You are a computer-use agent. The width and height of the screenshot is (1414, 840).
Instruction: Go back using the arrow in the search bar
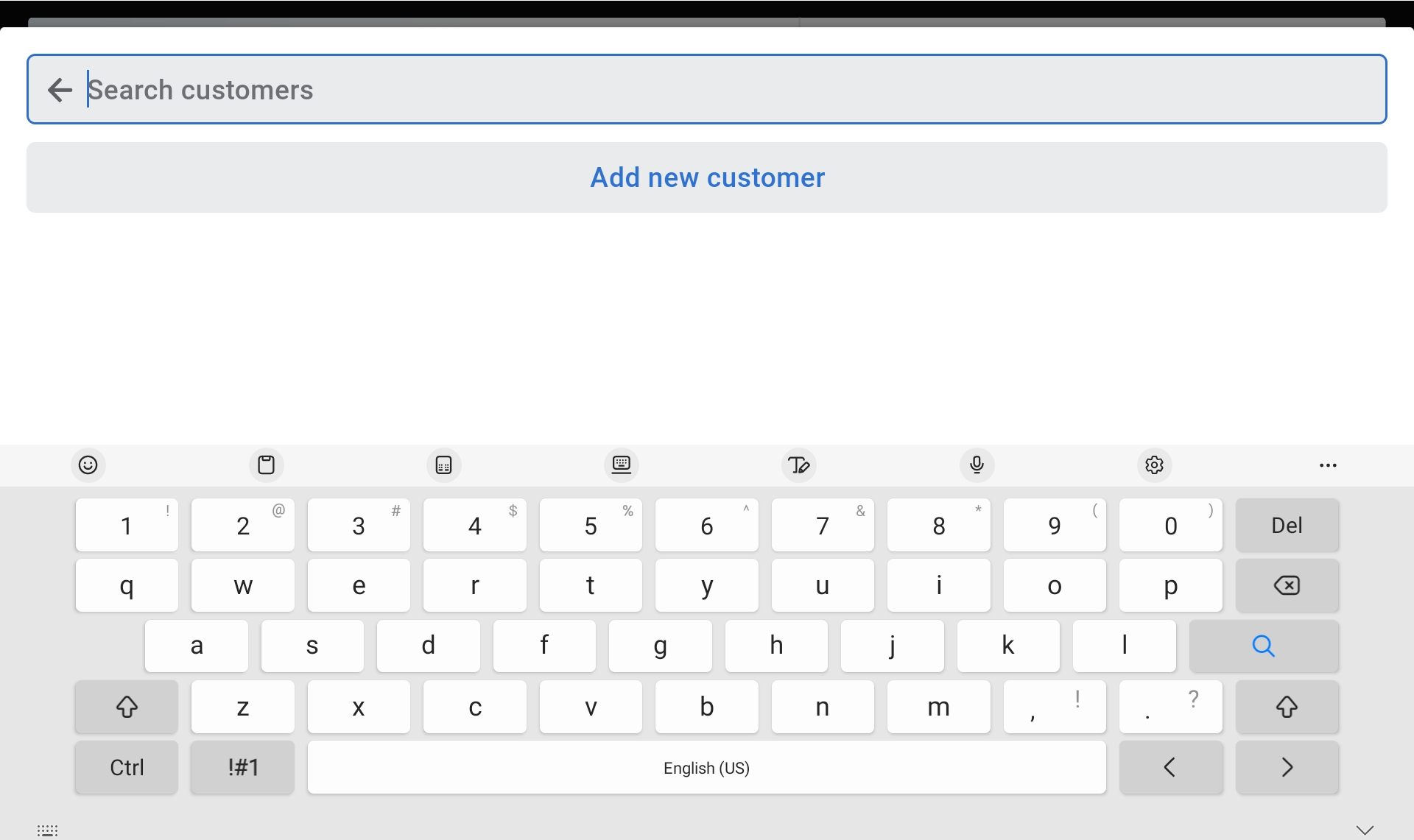coord(60,89)
